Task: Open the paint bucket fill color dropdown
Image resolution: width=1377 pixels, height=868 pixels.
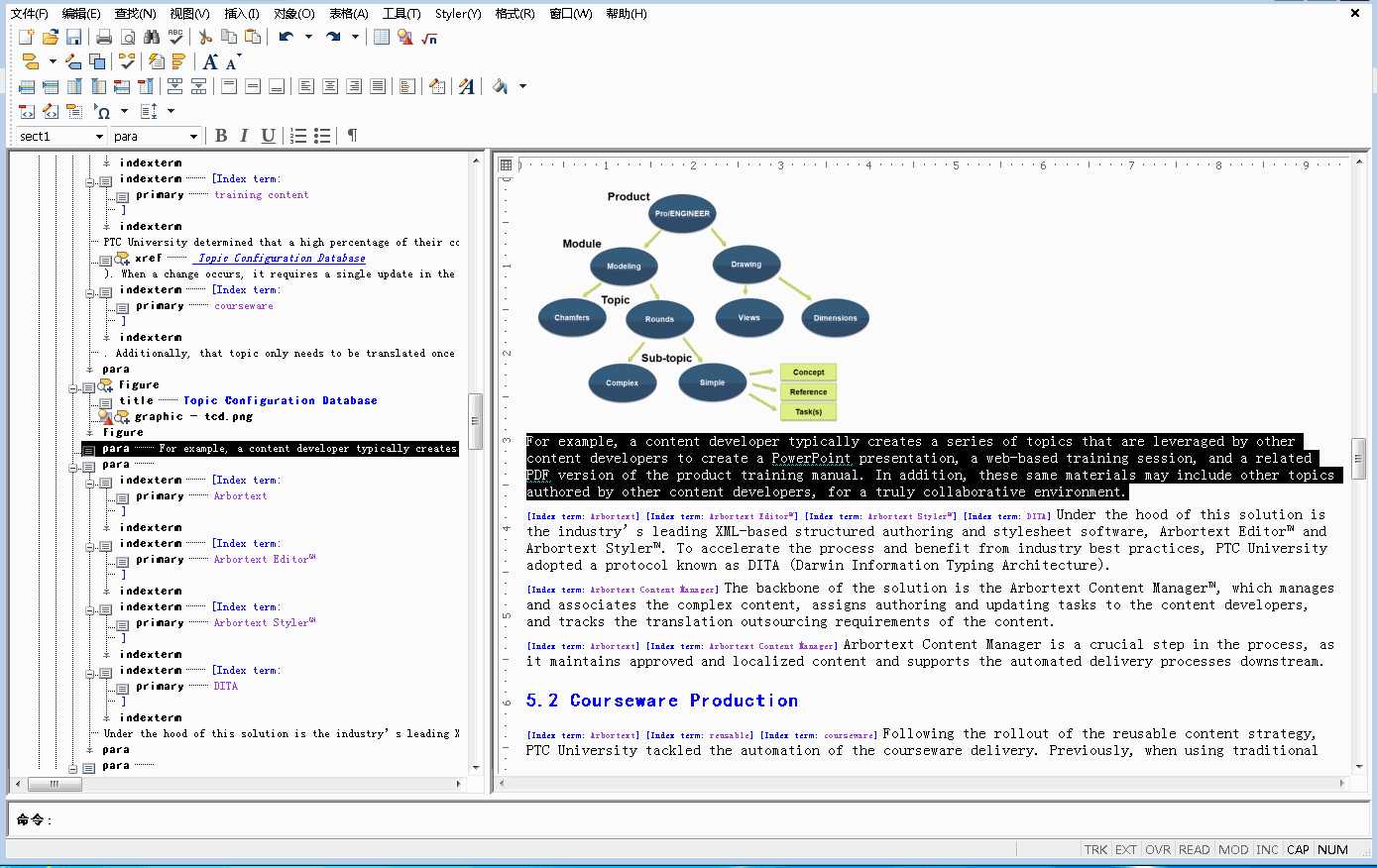Action: (x=522, y=86)
